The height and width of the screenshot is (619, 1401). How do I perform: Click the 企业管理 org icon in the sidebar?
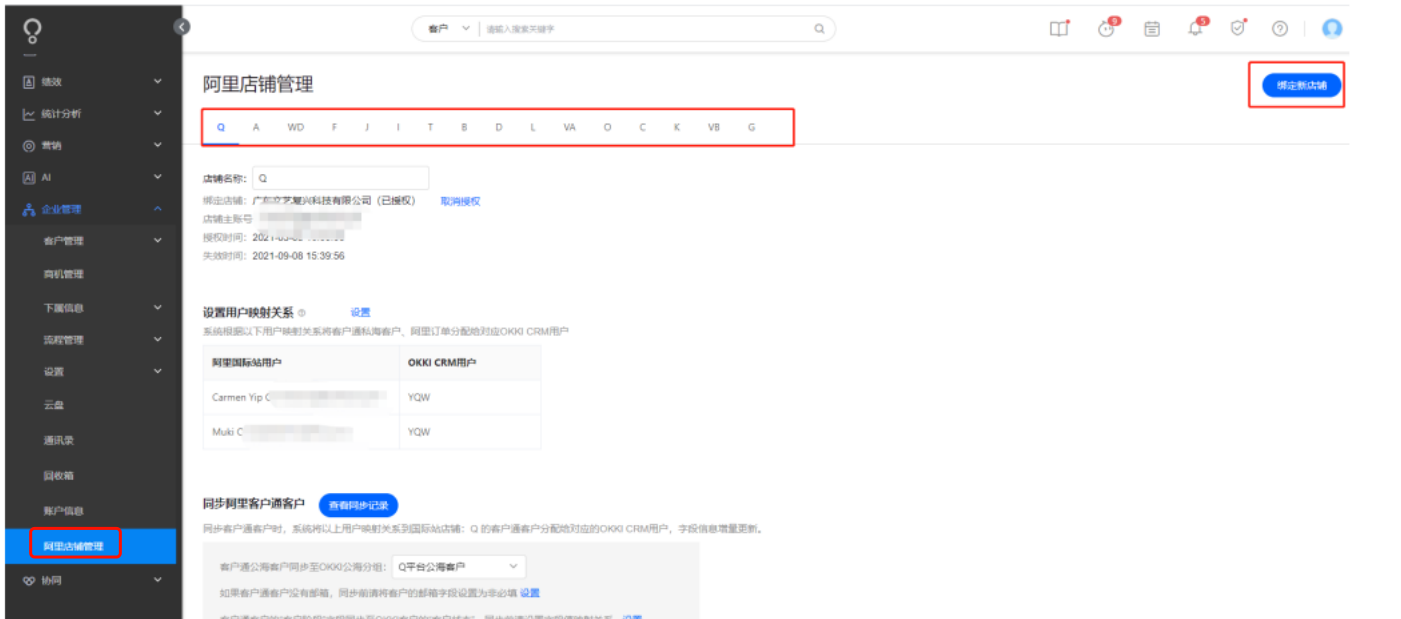[29, 209]
